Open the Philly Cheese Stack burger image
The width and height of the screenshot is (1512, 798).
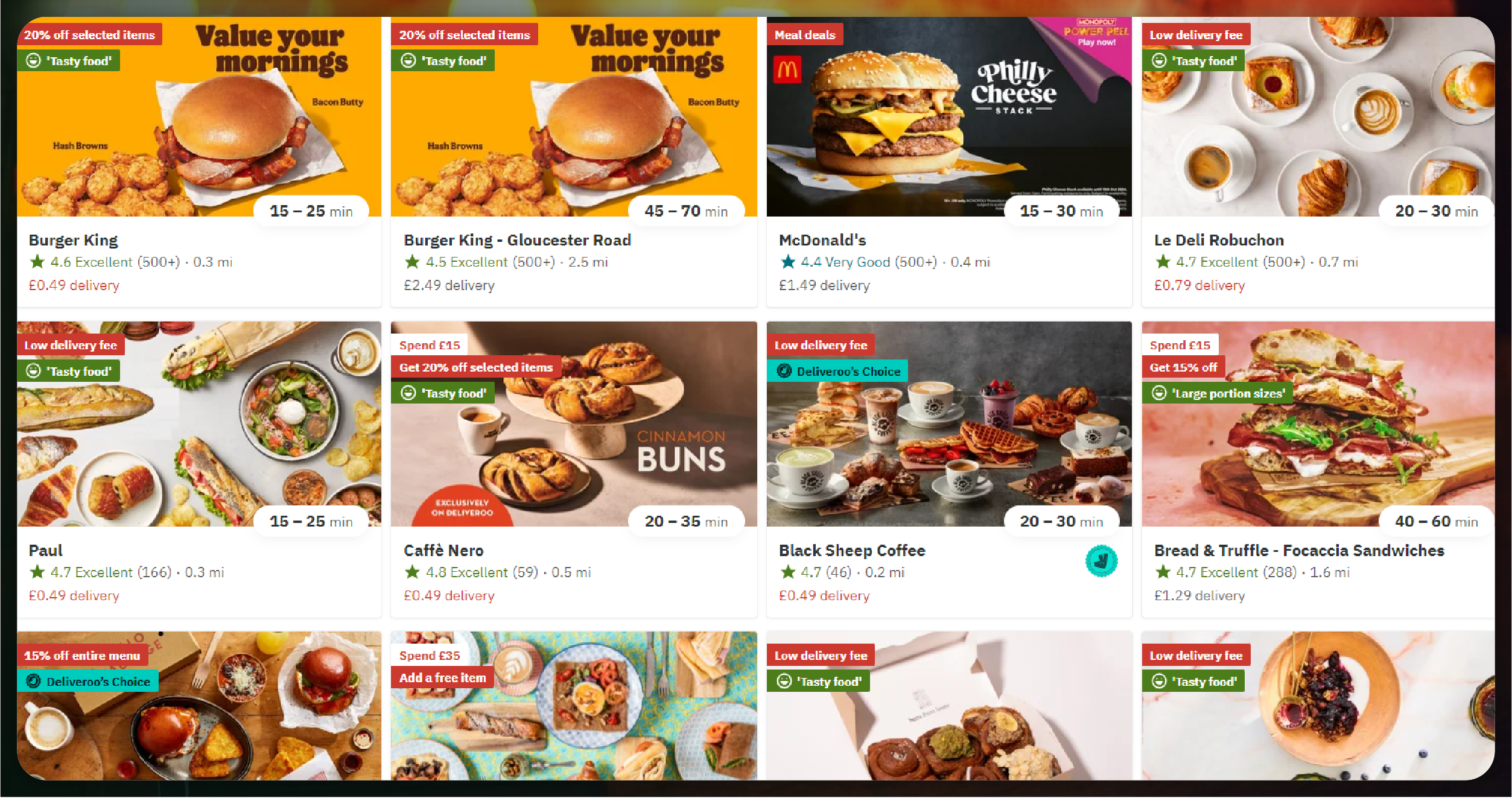tap(949, 116)
